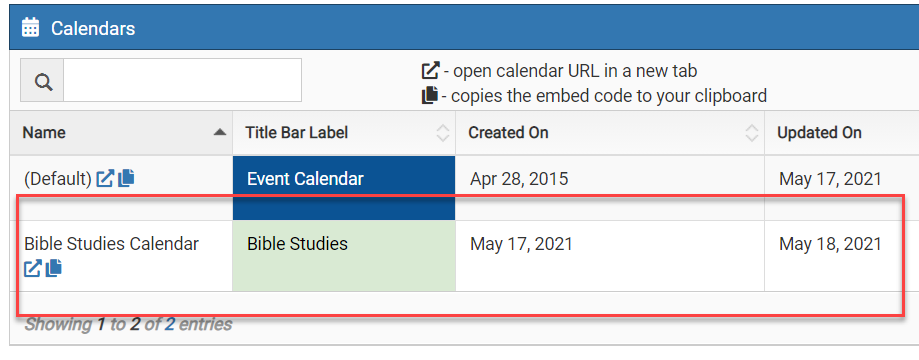Click the open-in-new-tab legend icon
The width and height of the screenshot is (919, 360).
point(430,71)
